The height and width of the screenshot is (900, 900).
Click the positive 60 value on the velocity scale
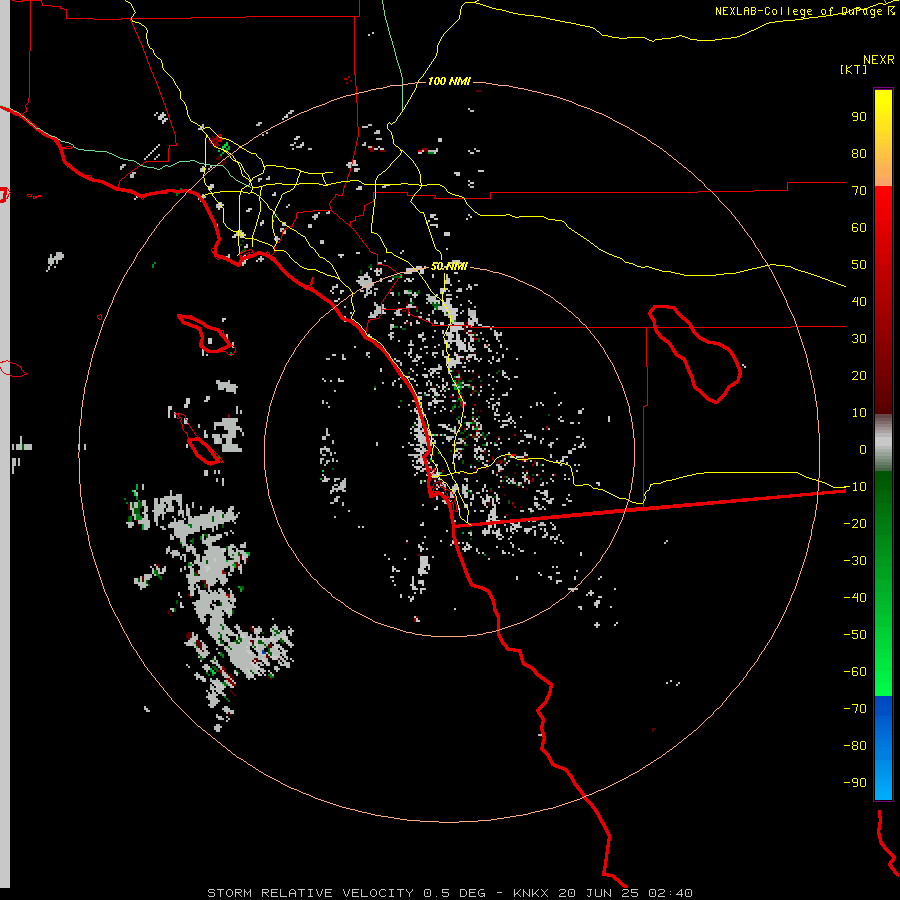click(x=859, y=227)
